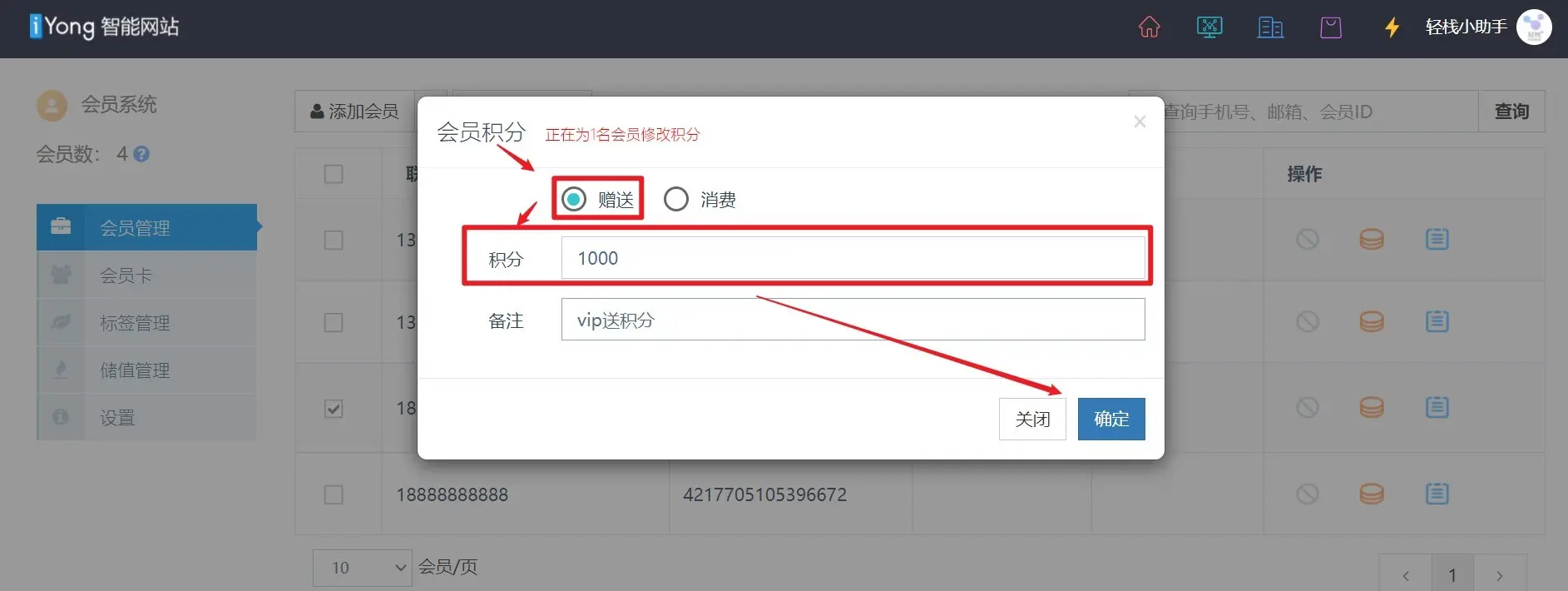
Task: Select the 消费 radio button
Action: [676, 199]
